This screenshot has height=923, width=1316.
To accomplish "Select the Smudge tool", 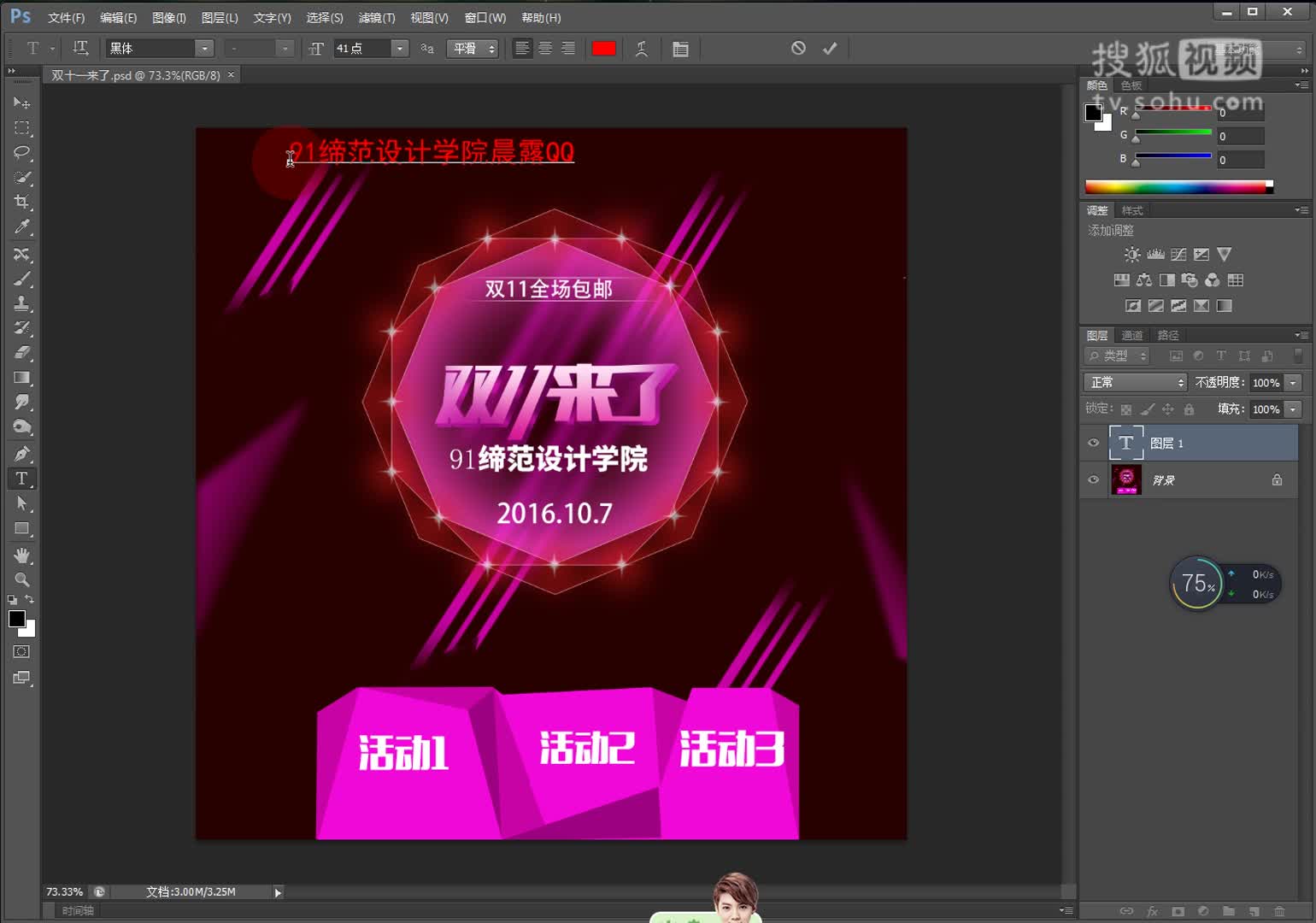I will point(21,403).
